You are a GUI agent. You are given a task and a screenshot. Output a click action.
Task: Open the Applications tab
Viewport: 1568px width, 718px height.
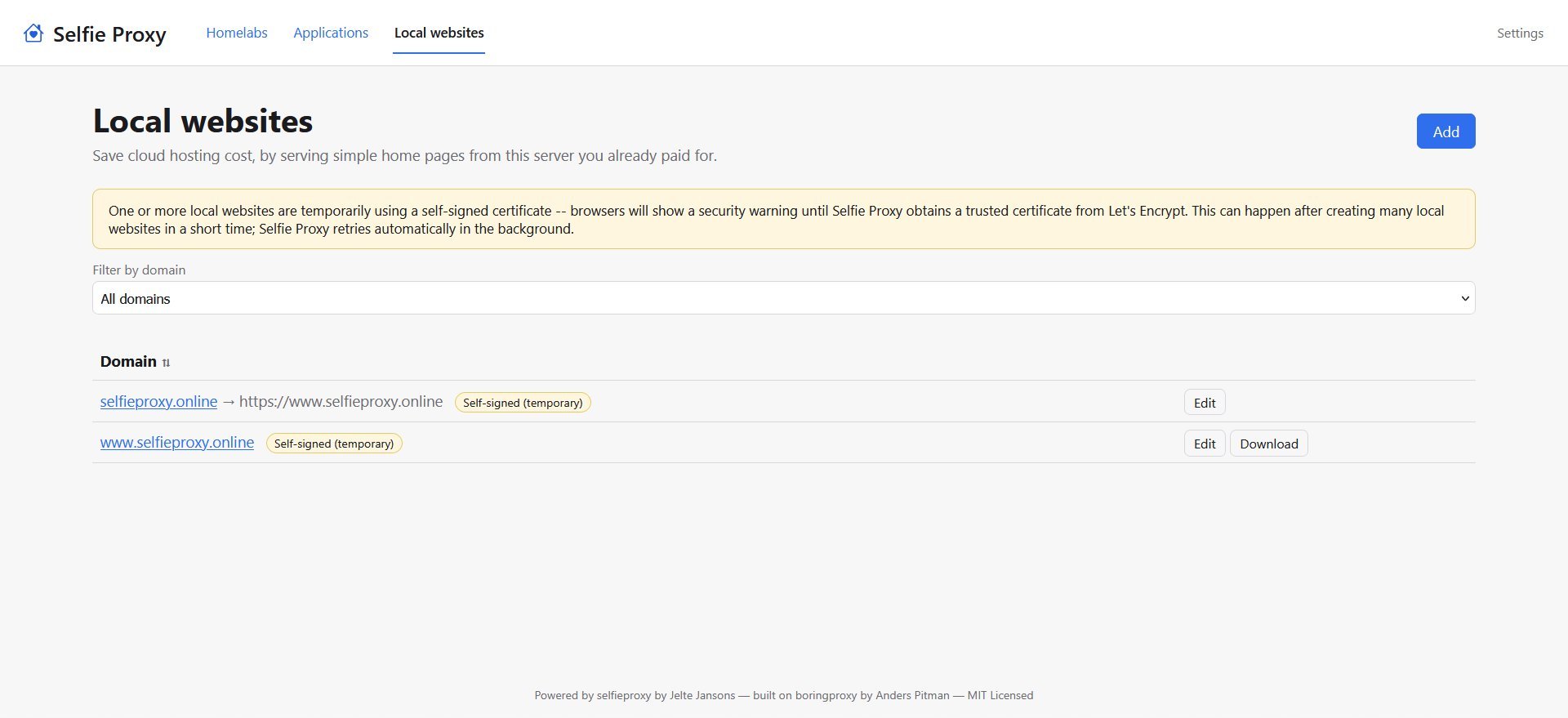331,33
